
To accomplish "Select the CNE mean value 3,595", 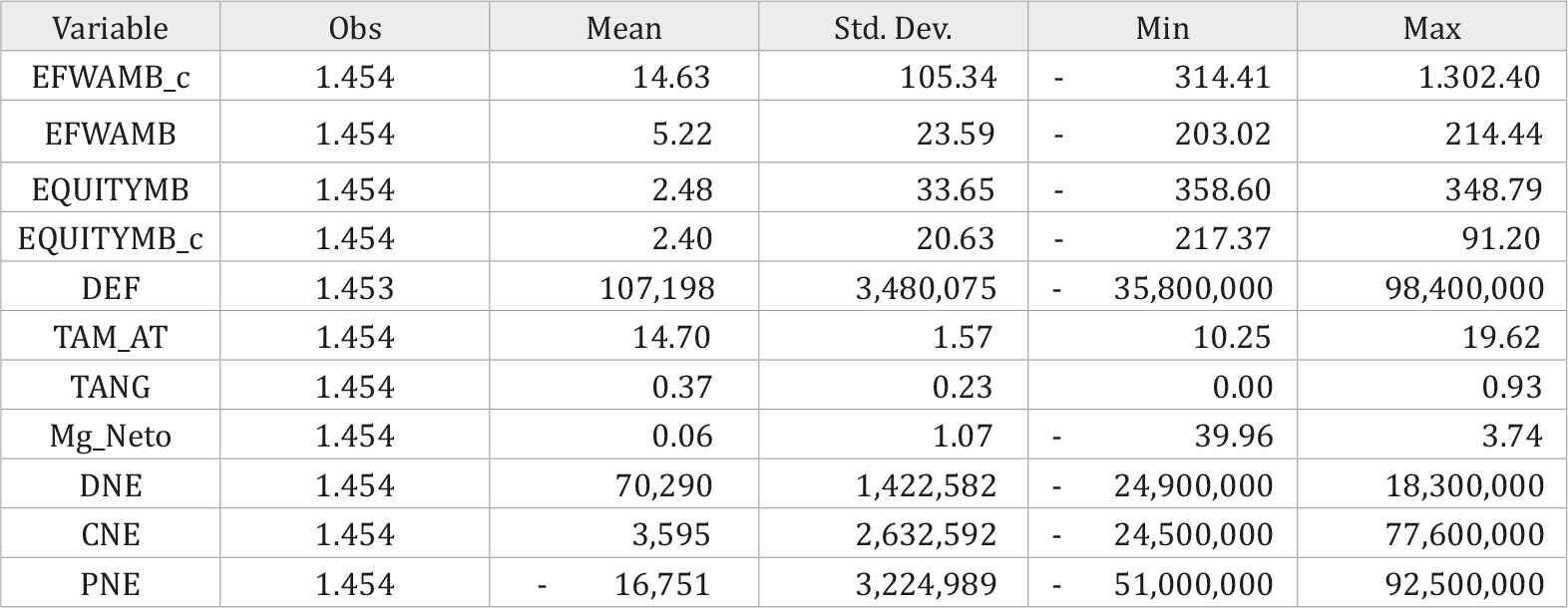I will (671, 535).
